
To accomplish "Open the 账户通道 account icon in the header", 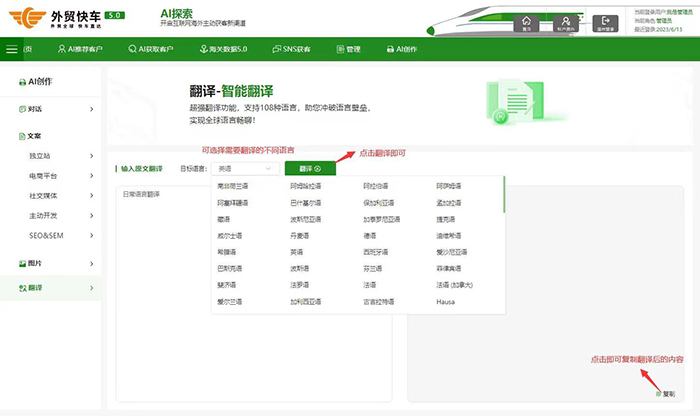I will point(566,22).
